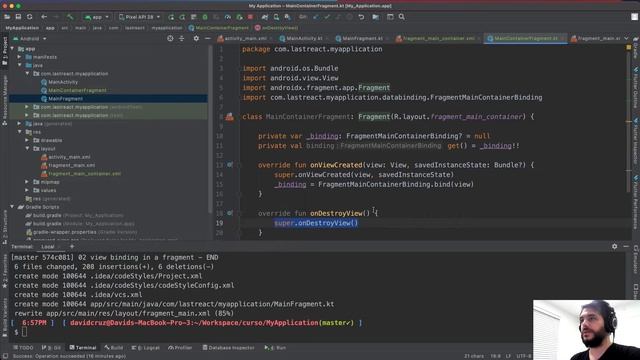The height and width of the screenshot is (360, 640).
Task: Click the Search Everywhere magnifier icon
Action: (x=402, y=17)
